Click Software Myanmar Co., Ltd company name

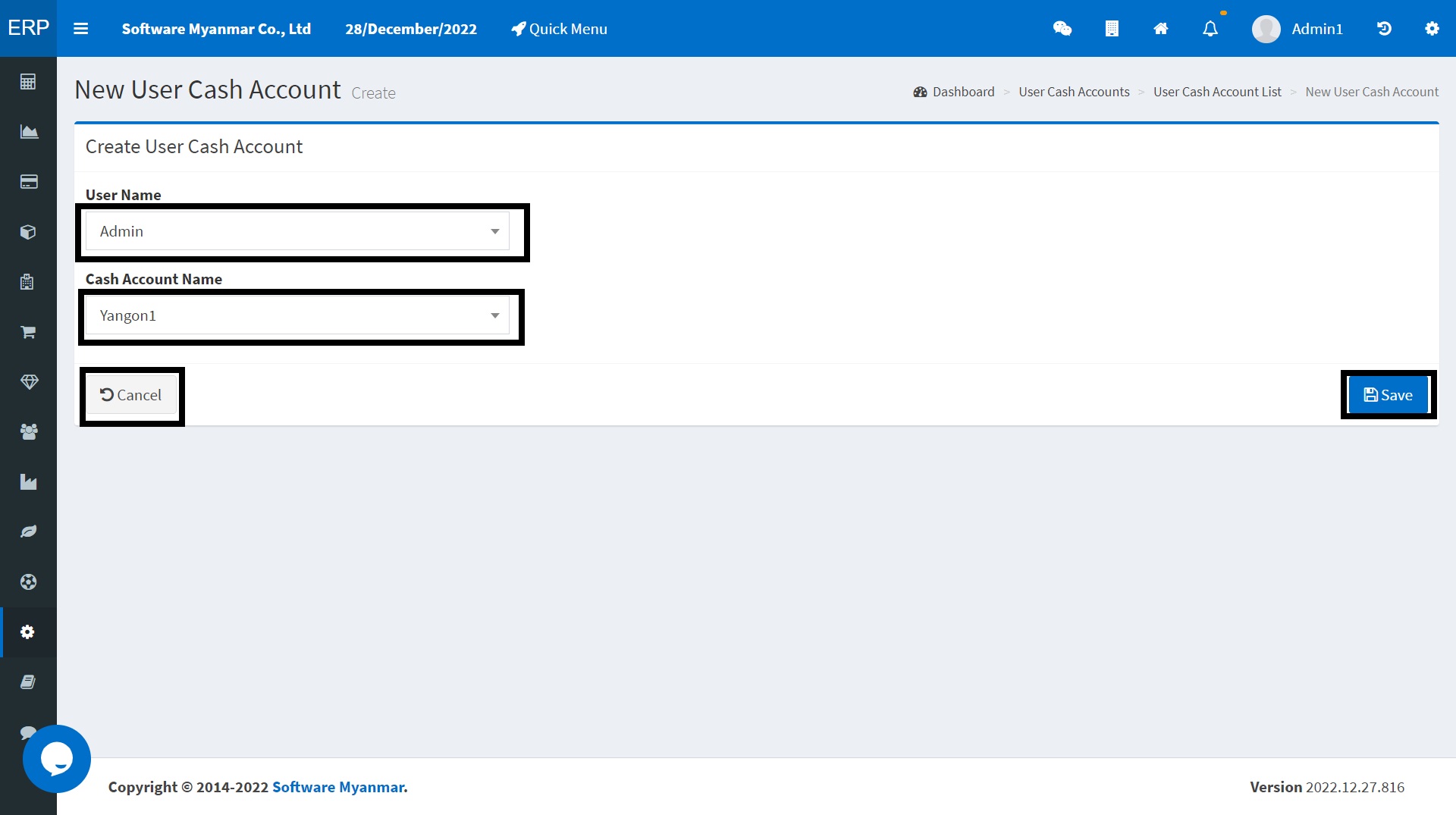pos(216,29)
